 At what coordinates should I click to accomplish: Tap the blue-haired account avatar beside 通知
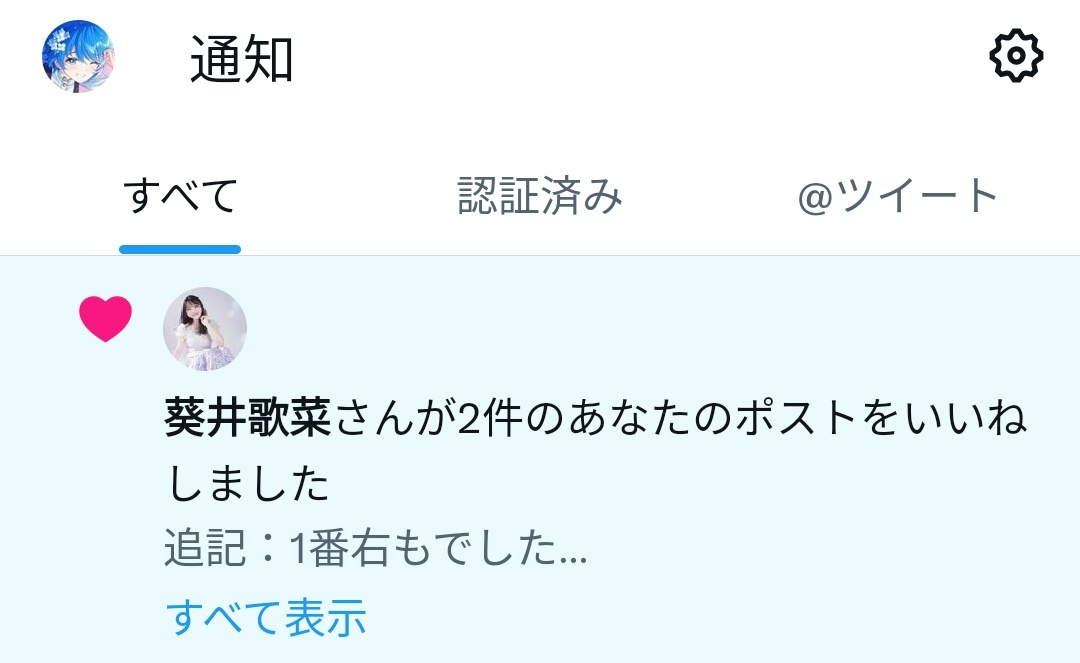(x=78, y=56)
